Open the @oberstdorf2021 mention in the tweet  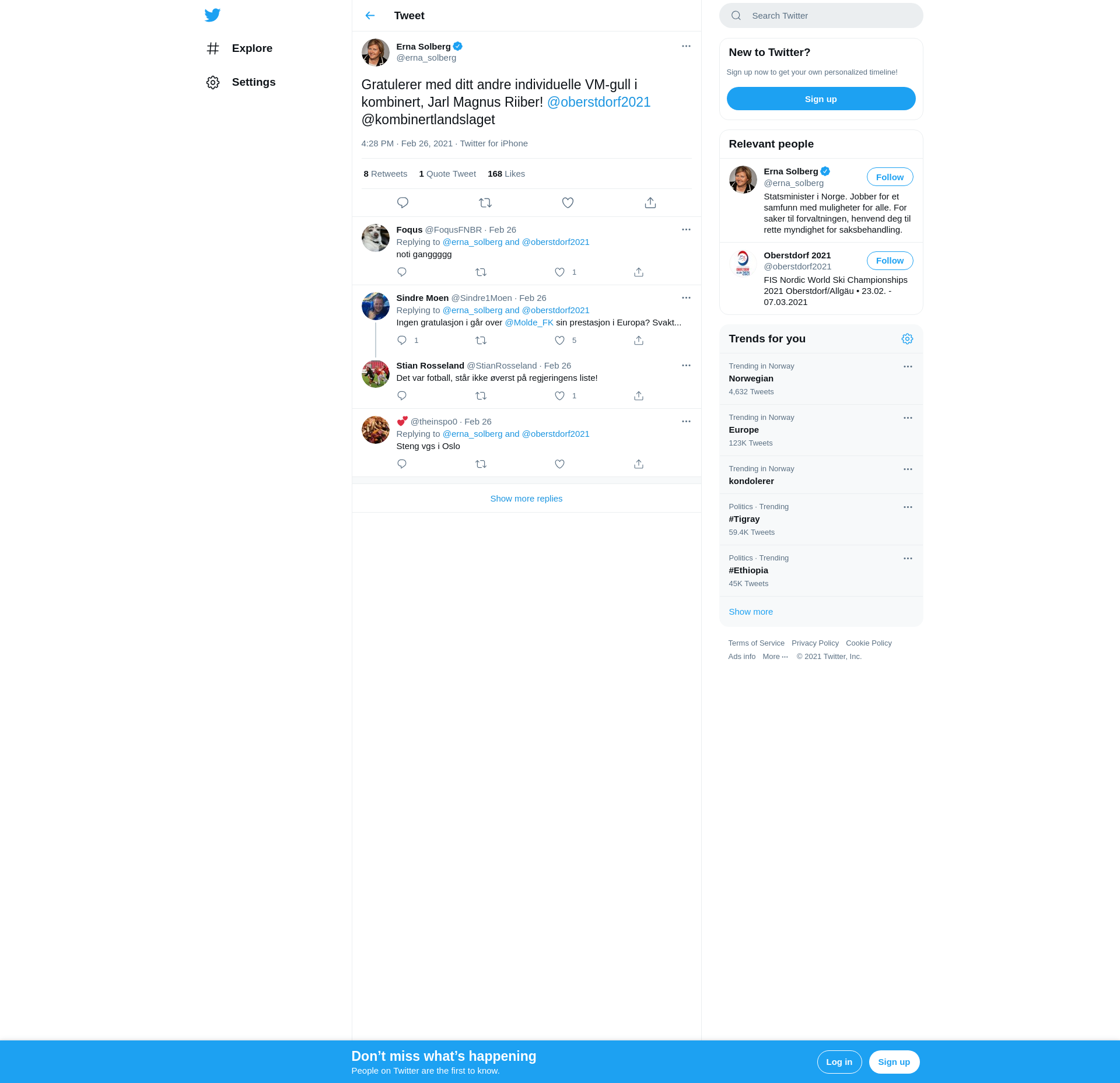pyautogui.click(x=598, y=102)
